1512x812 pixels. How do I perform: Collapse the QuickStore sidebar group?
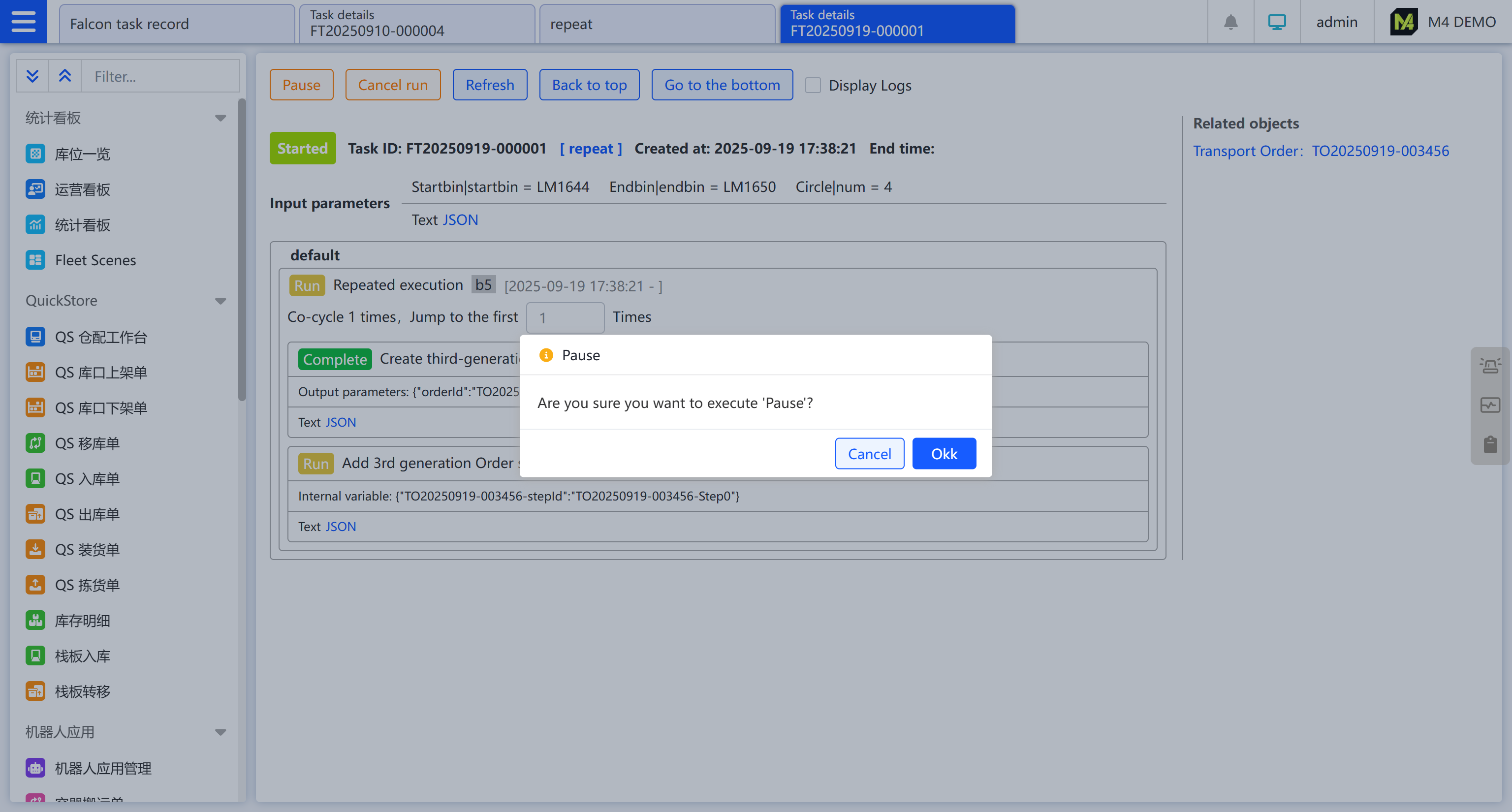(x=220, y=301)
